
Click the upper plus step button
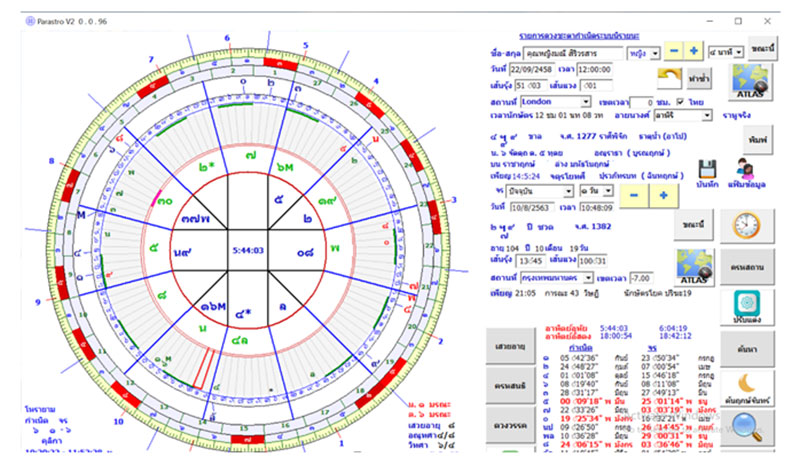[693, 51]
